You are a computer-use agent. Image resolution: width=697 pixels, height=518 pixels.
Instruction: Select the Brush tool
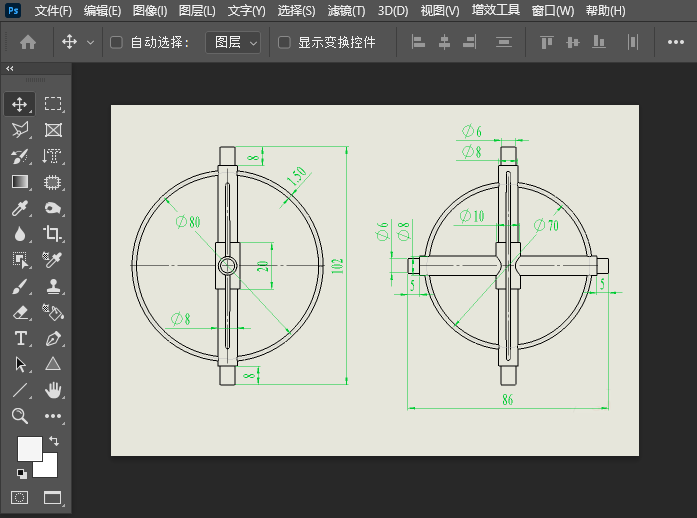pyautogui.click(x=20, y=286)
